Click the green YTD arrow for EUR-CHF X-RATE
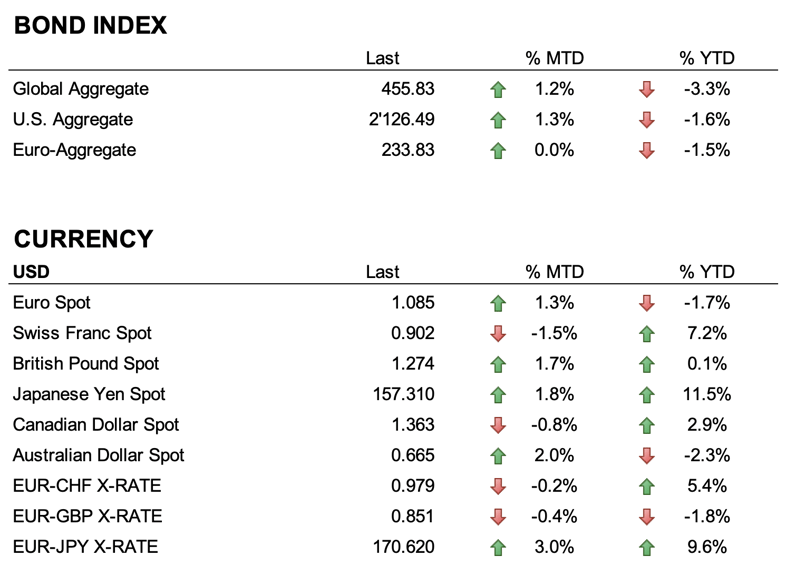795x576 pixels. coord(646,487)
